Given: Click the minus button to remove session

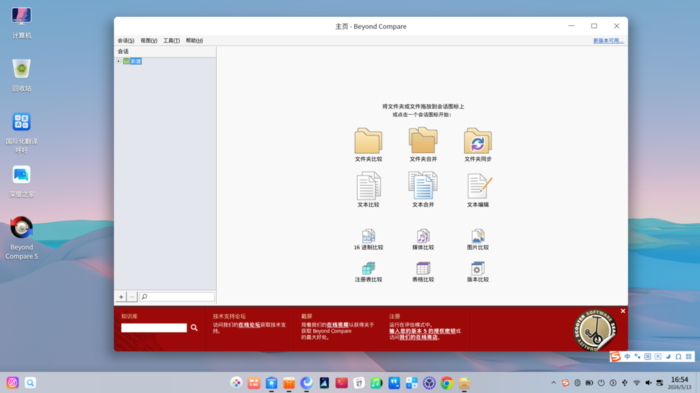Looking at the screenshot, I should point(132,297).
